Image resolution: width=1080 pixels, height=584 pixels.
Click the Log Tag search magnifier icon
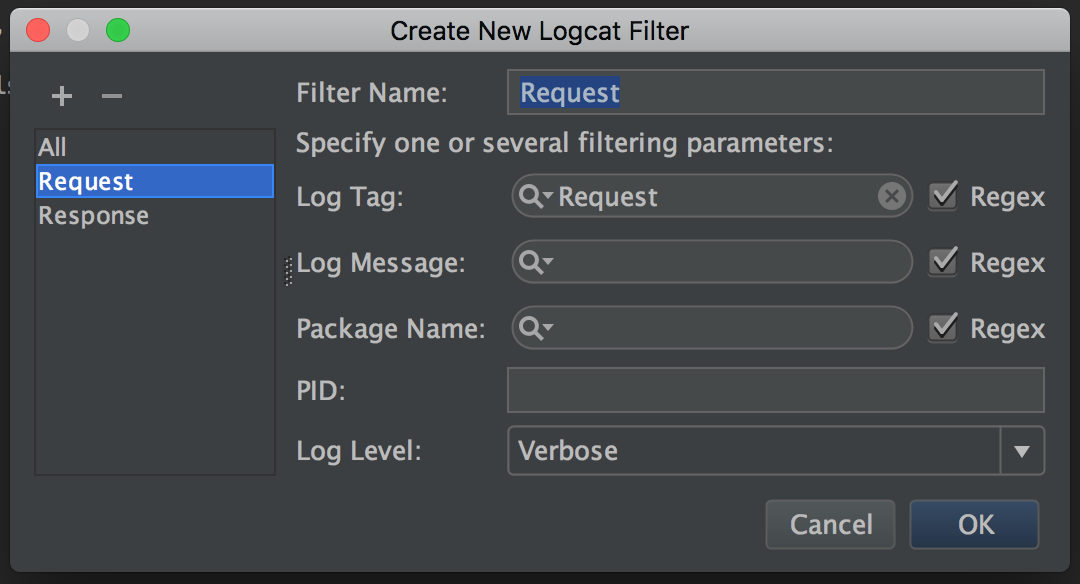534,197
